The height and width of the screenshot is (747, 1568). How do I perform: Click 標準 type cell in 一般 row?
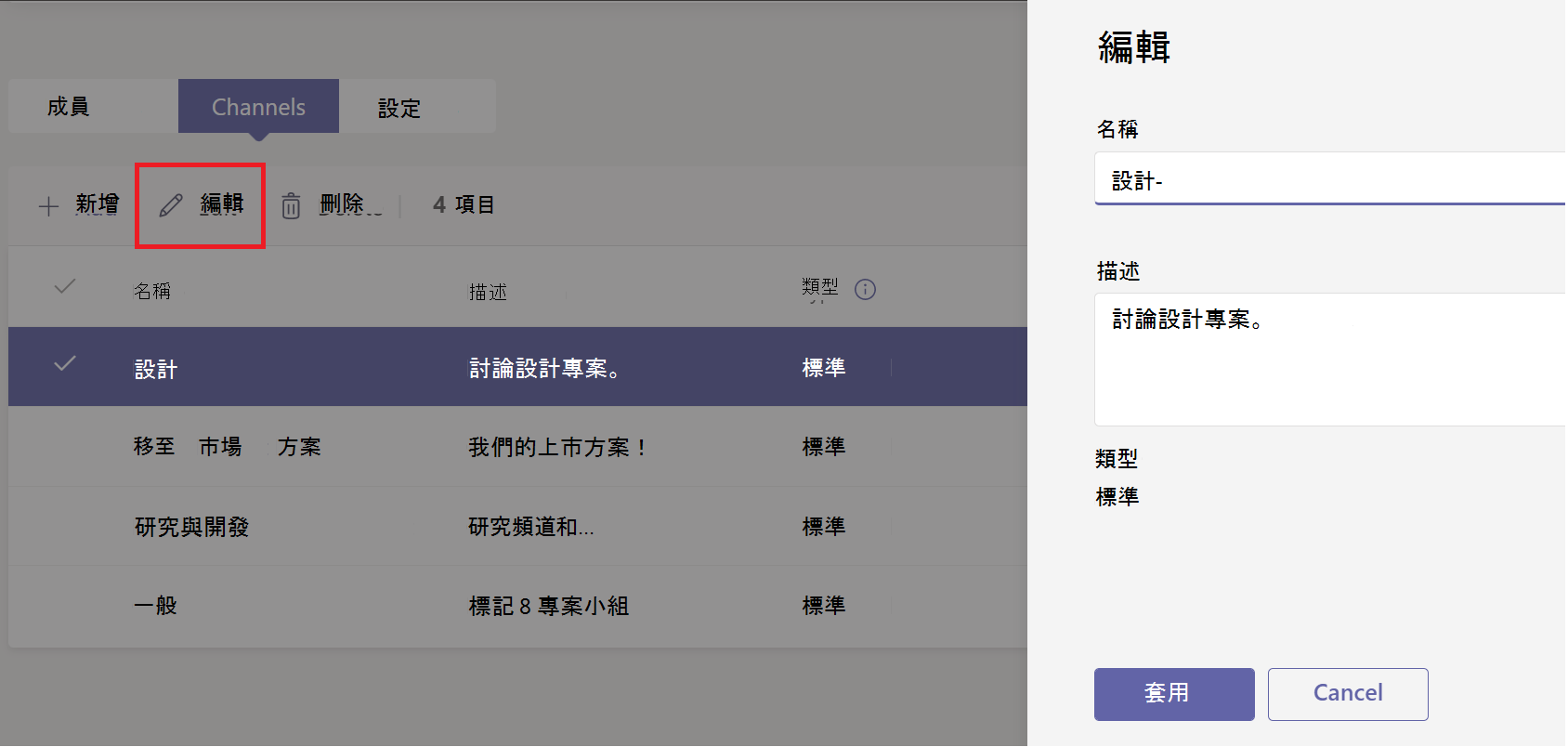point(824,606)
